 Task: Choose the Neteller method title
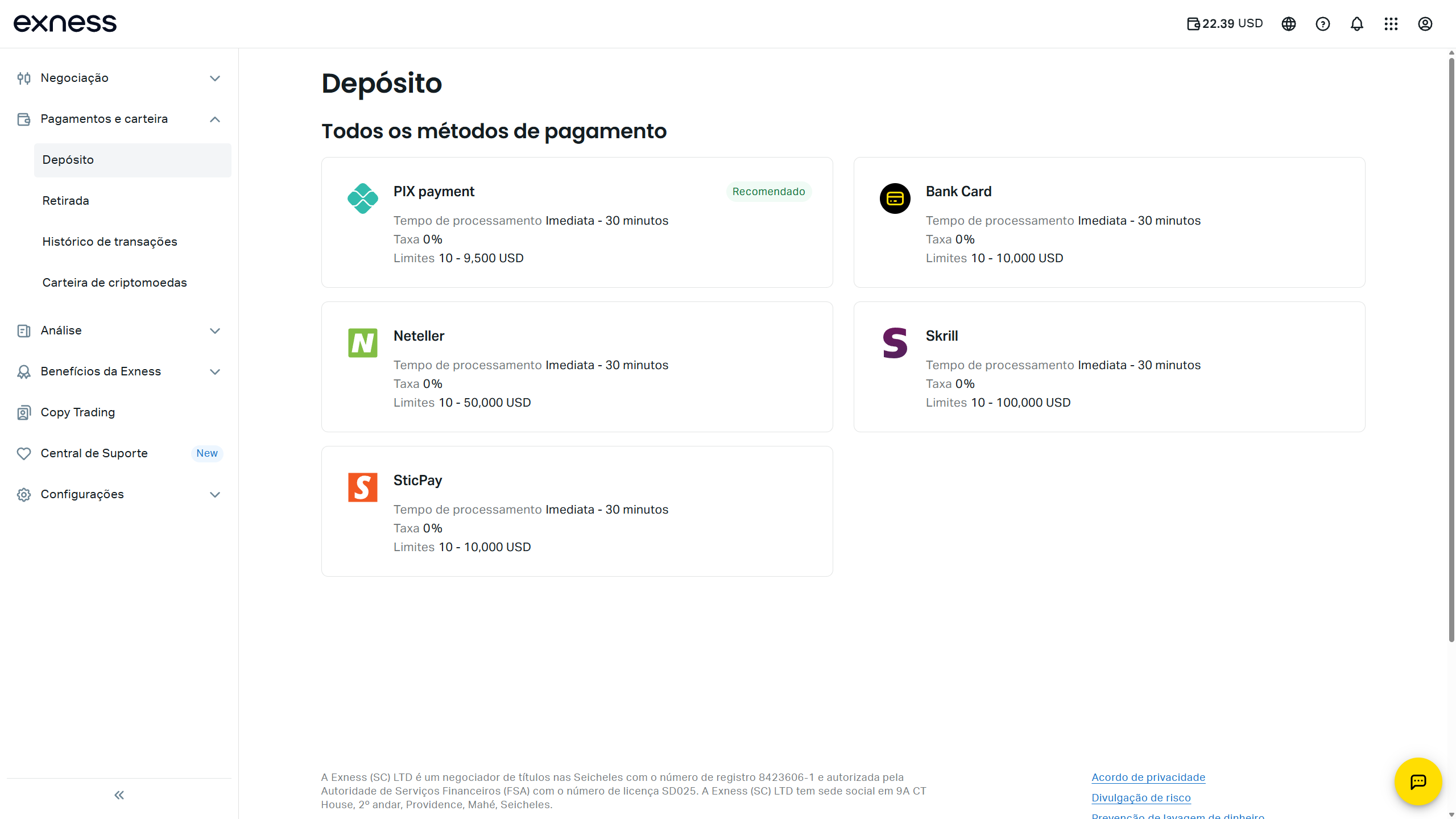[x=419, y=336]
